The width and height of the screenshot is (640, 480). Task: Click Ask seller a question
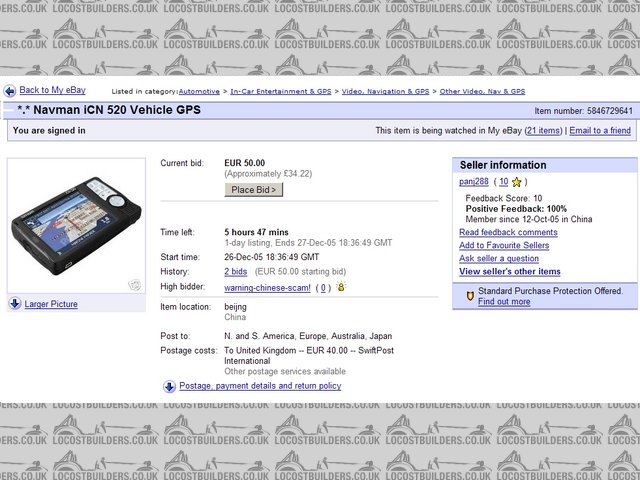[499, 258]
